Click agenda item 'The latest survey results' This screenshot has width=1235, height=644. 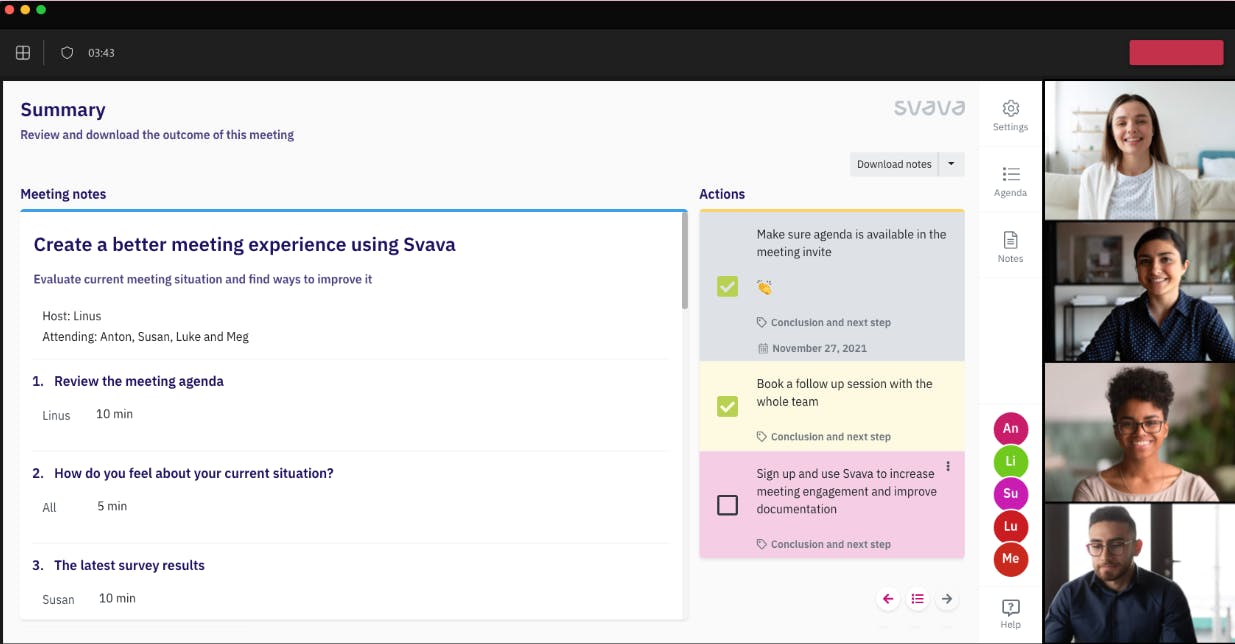tap(129, 565)
